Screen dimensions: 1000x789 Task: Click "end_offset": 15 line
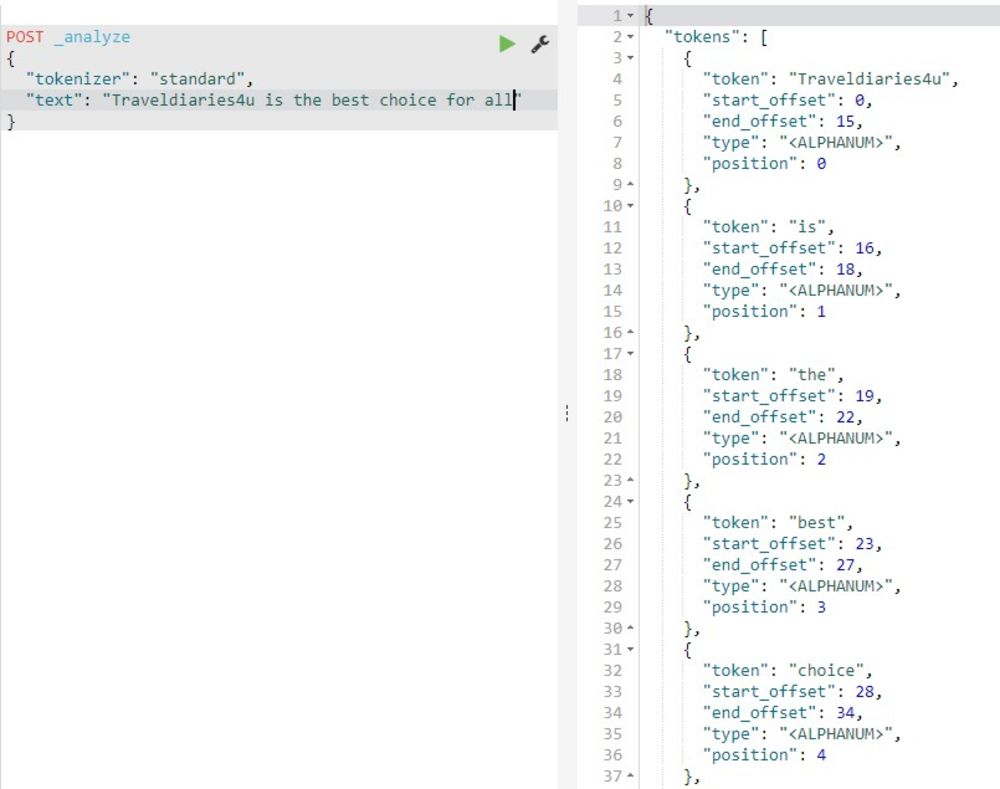[x=783, y=121]
